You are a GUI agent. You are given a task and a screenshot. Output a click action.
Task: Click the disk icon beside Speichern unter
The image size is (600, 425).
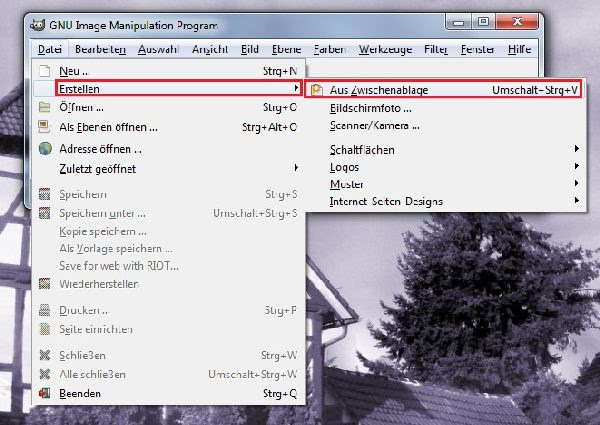[44, 213]
